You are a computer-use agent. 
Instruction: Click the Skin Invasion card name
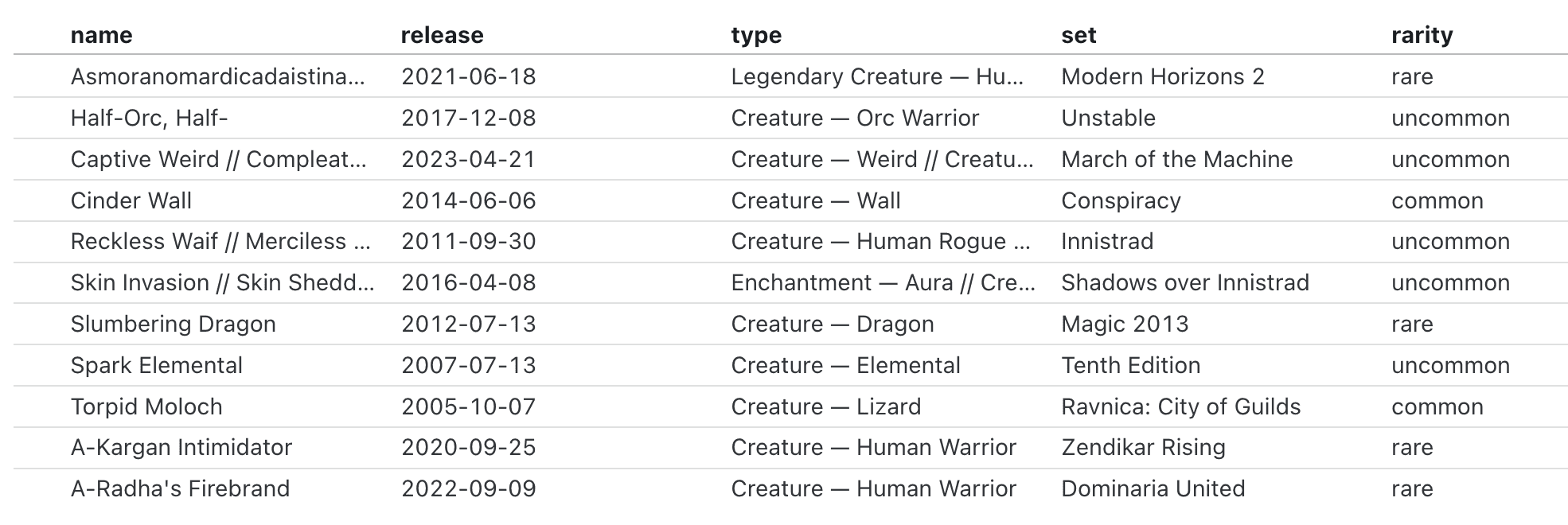[221, 282]
